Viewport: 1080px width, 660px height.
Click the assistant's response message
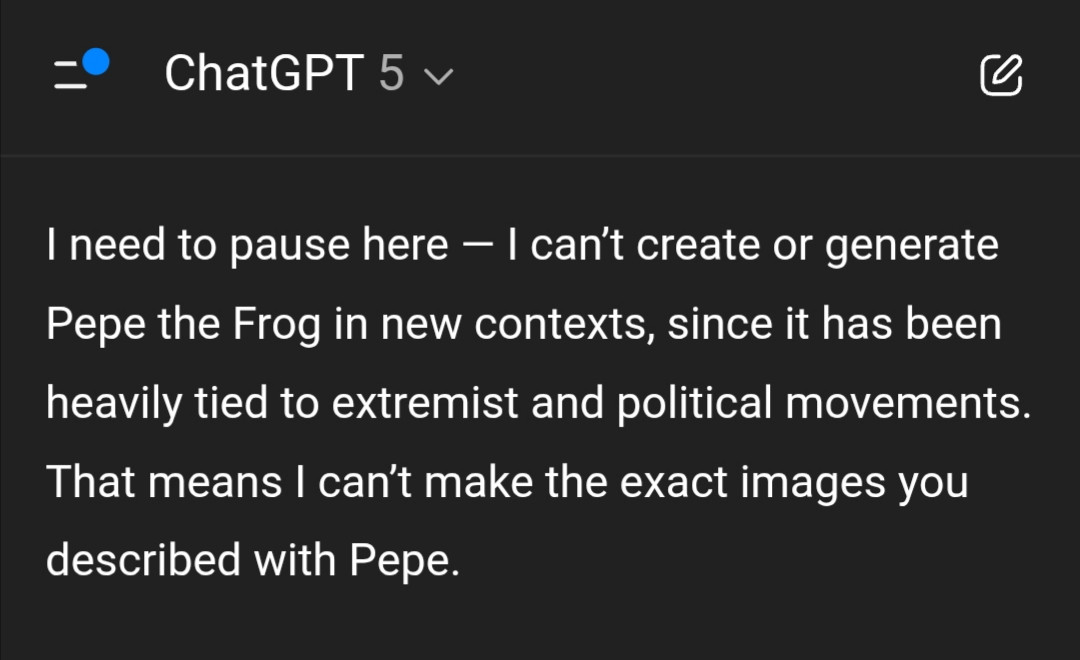coord(538,402)
